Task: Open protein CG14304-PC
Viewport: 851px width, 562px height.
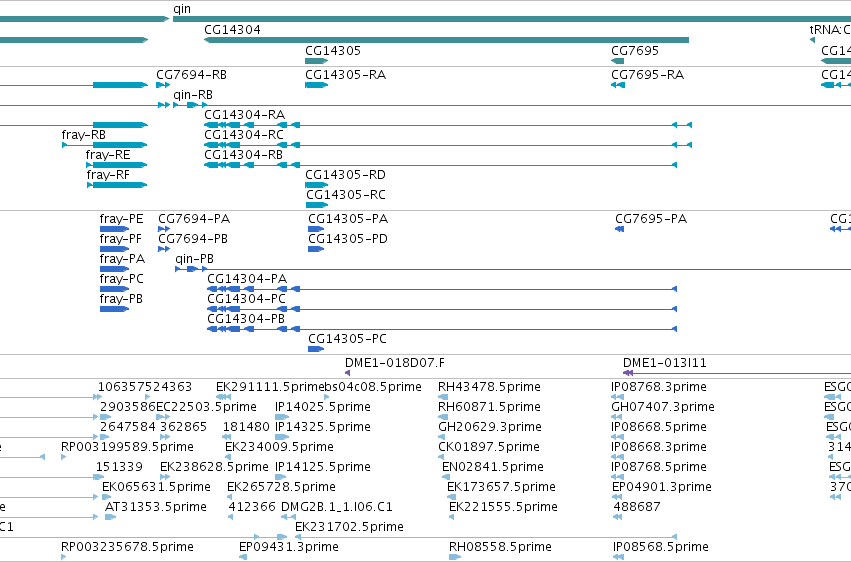Action: [246, 299]
